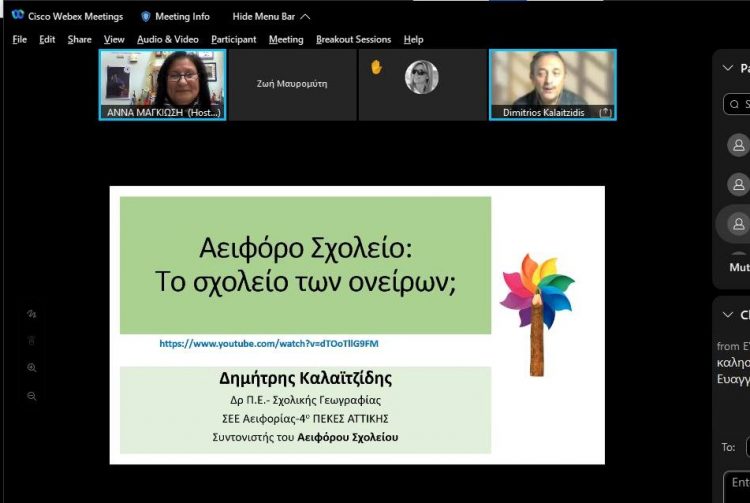Open the chat recipient To dropdown
The image size is (750, 503).
(748, 448)
